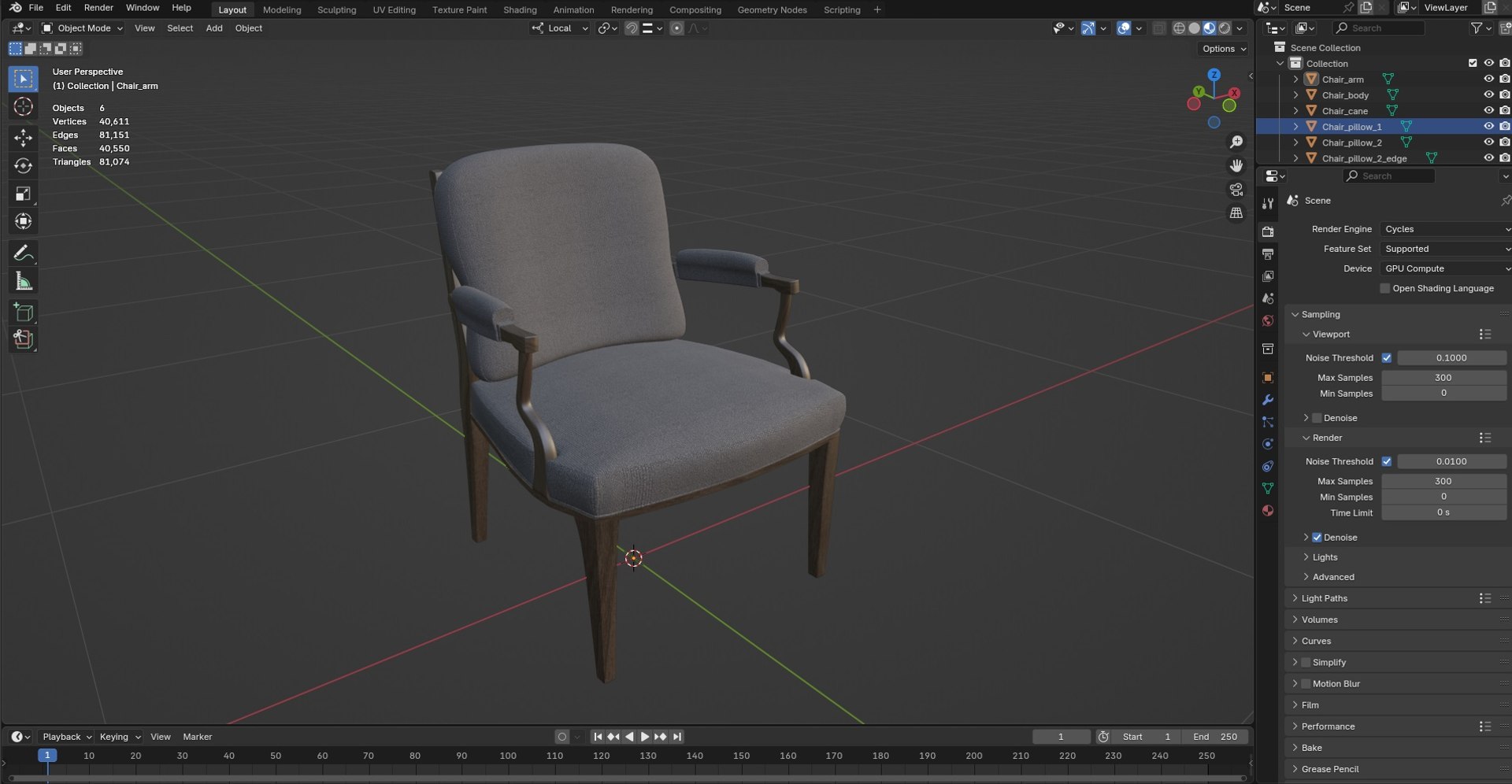Toggle the camera view icon

click(1236, 190)
